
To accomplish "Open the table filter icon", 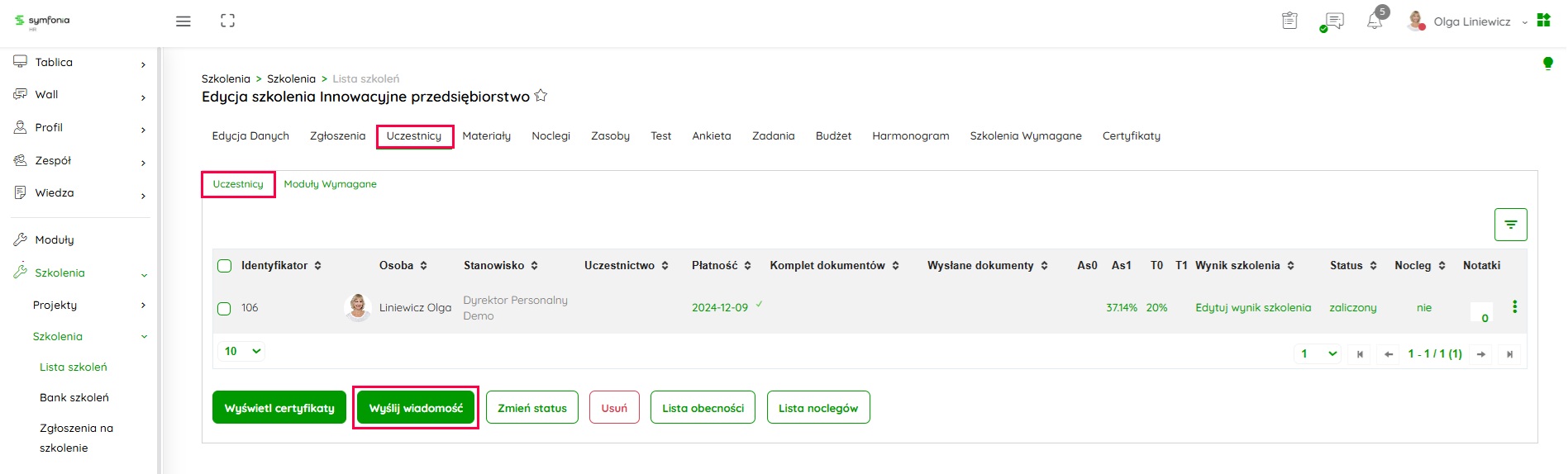I will point(1510,225).
